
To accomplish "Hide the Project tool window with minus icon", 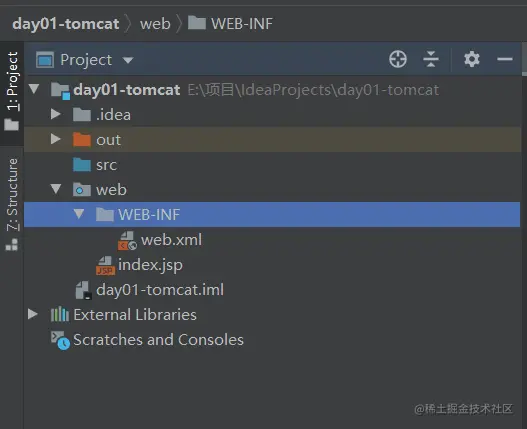I will coord(505,59).
